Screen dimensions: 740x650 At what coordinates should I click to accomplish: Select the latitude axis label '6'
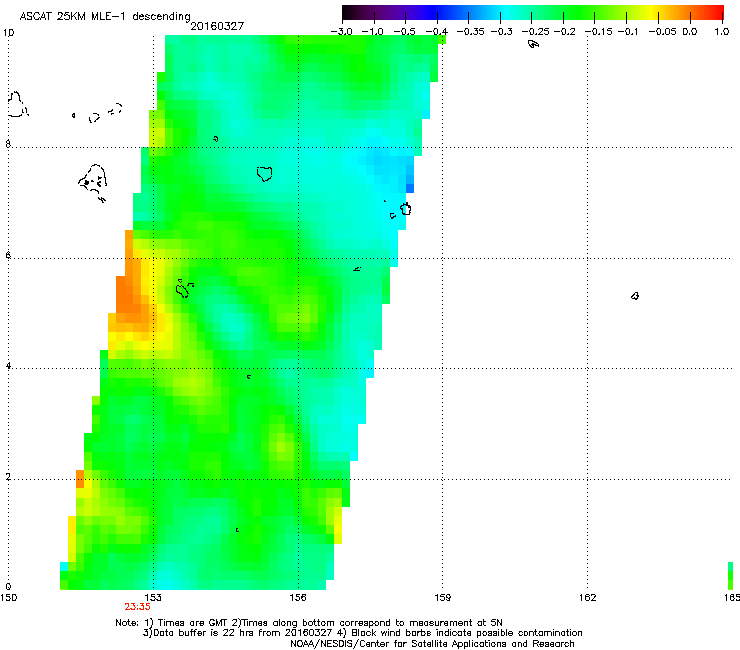(8, 255)
